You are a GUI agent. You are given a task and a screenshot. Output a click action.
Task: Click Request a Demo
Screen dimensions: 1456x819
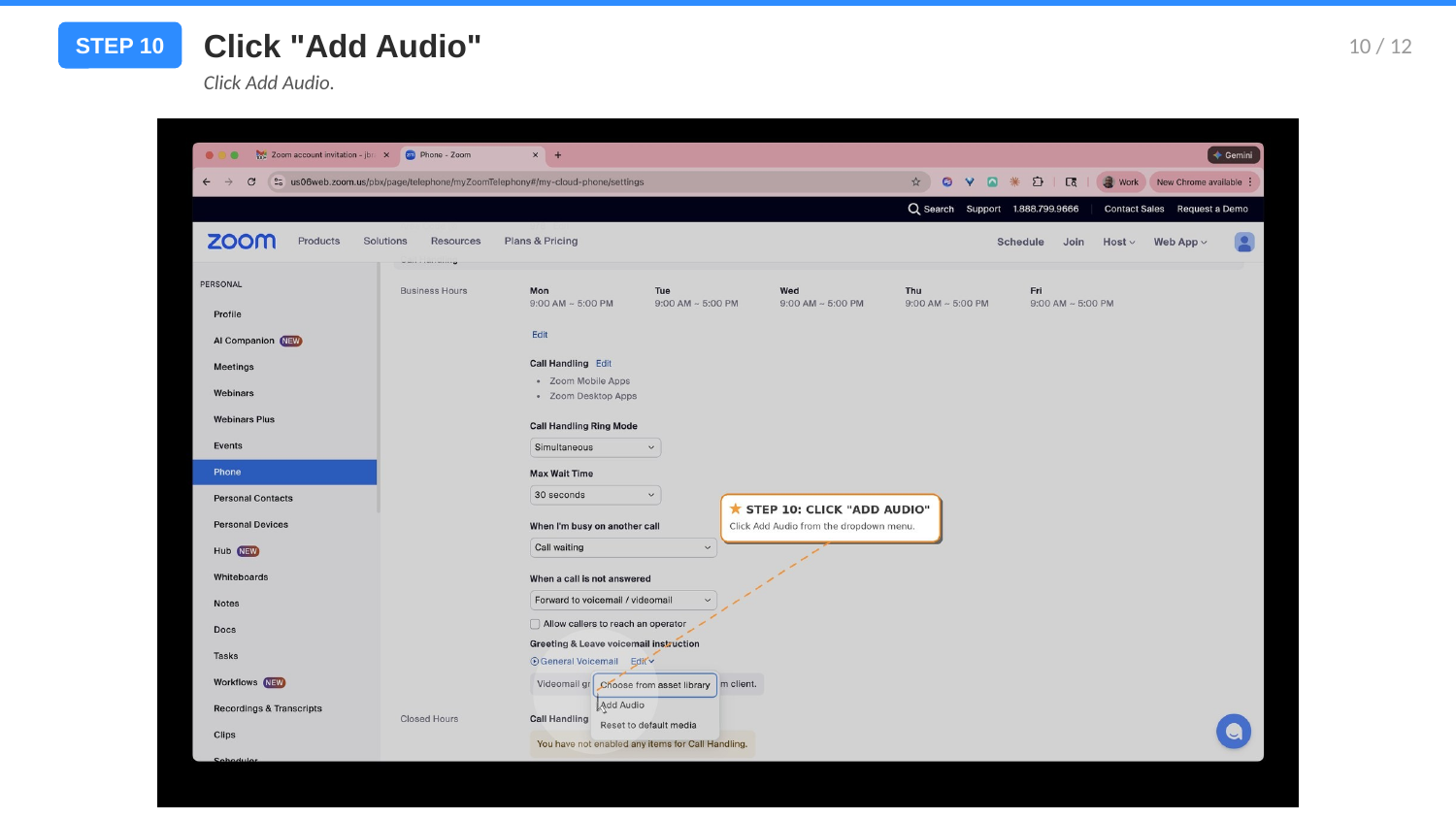[1213, 209]
